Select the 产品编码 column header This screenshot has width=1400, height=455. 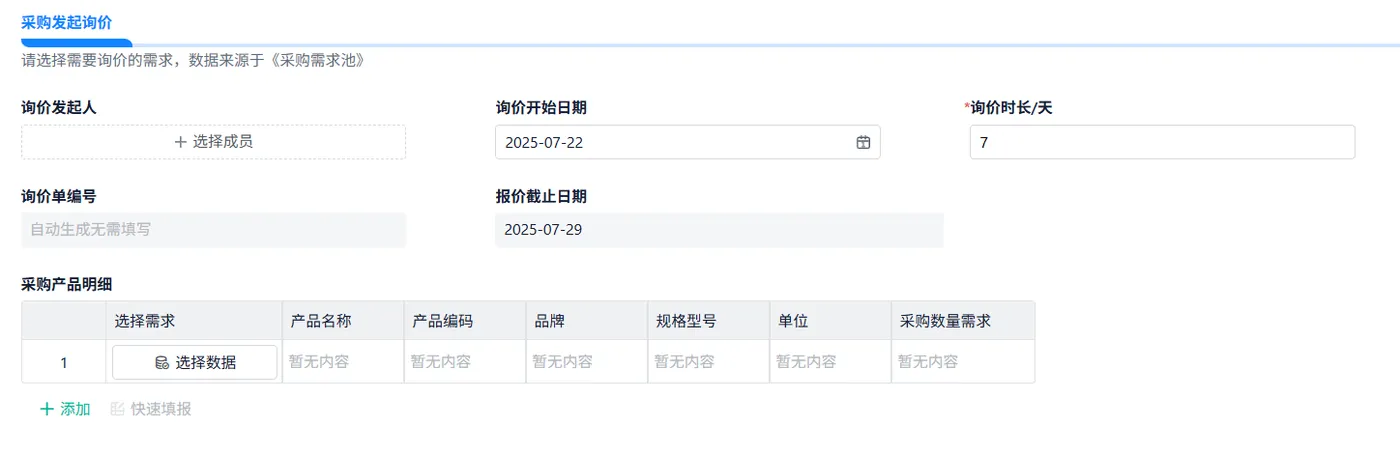tap(443, 321)
